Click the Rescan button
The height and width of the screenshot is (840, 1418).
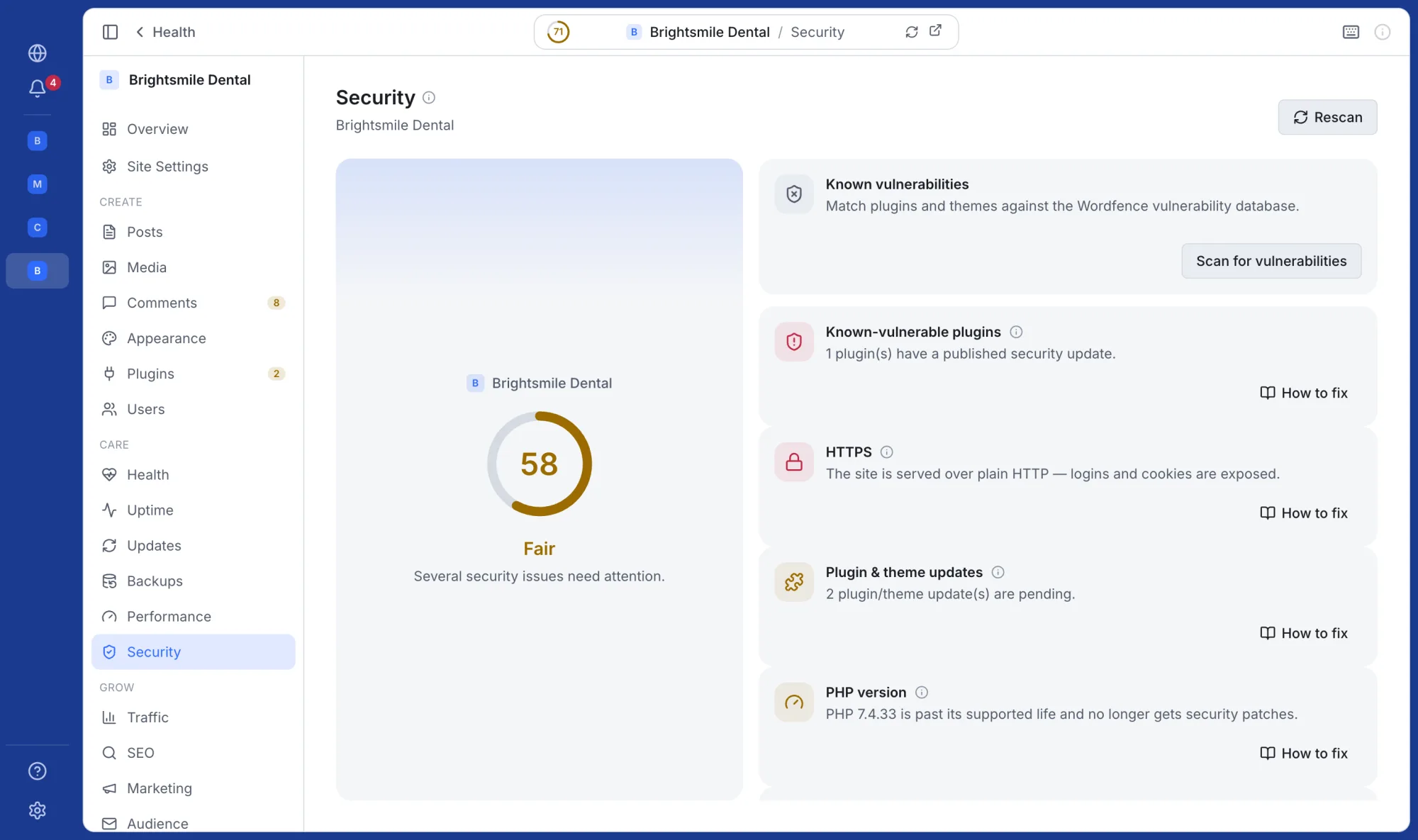click(1327, 117)
